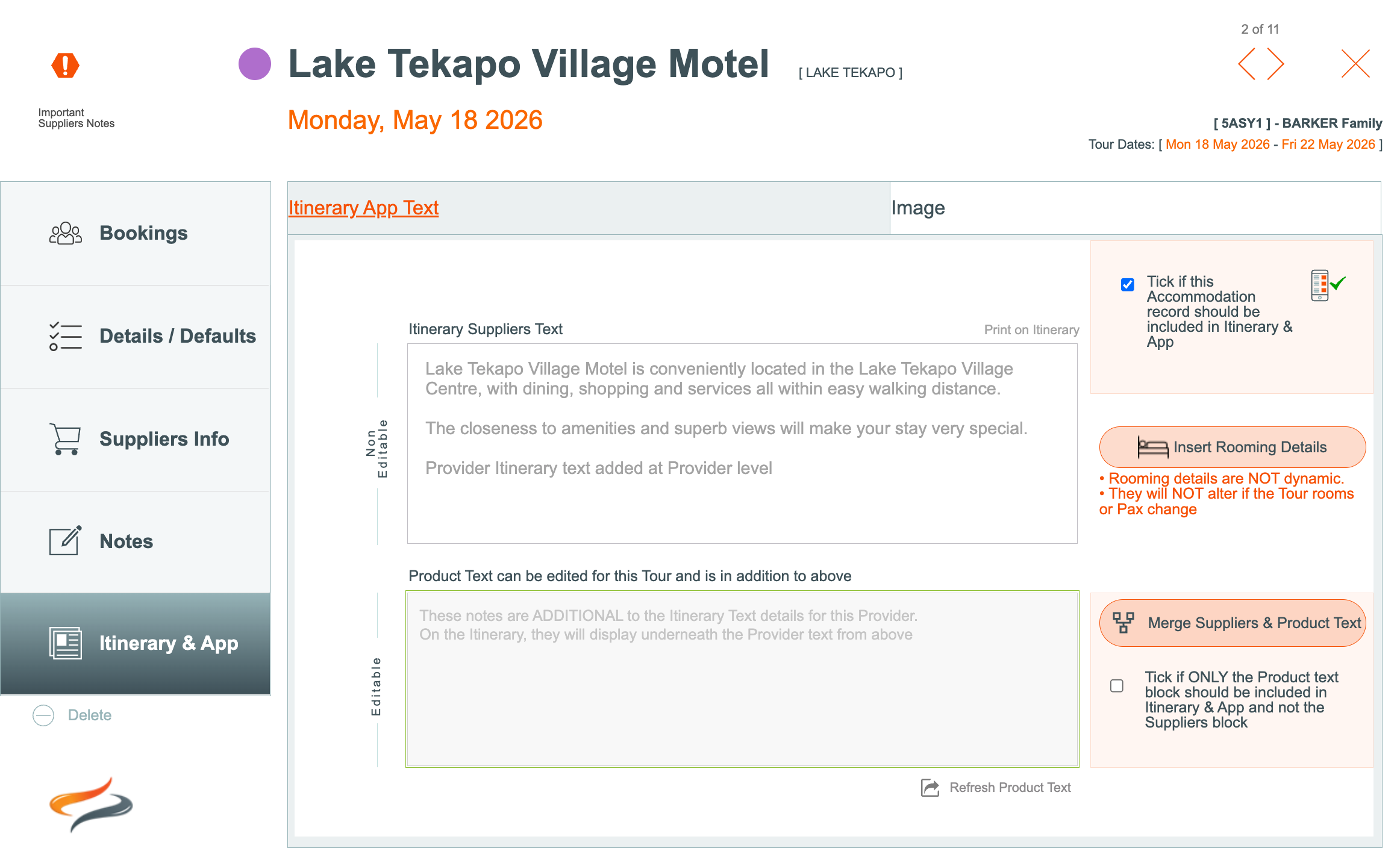Switch to the Image tab

918,208
